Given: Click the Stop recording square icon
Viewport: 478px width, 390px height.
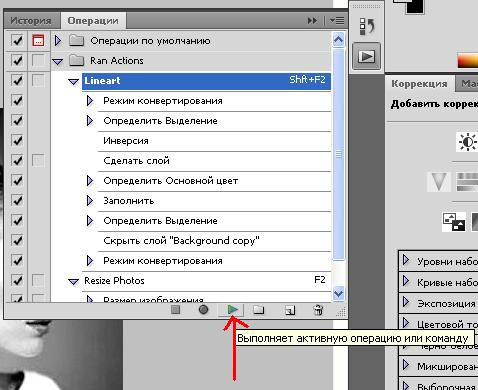Looking at the screenshot, I should pyautogui.click(x=176, y=310).
